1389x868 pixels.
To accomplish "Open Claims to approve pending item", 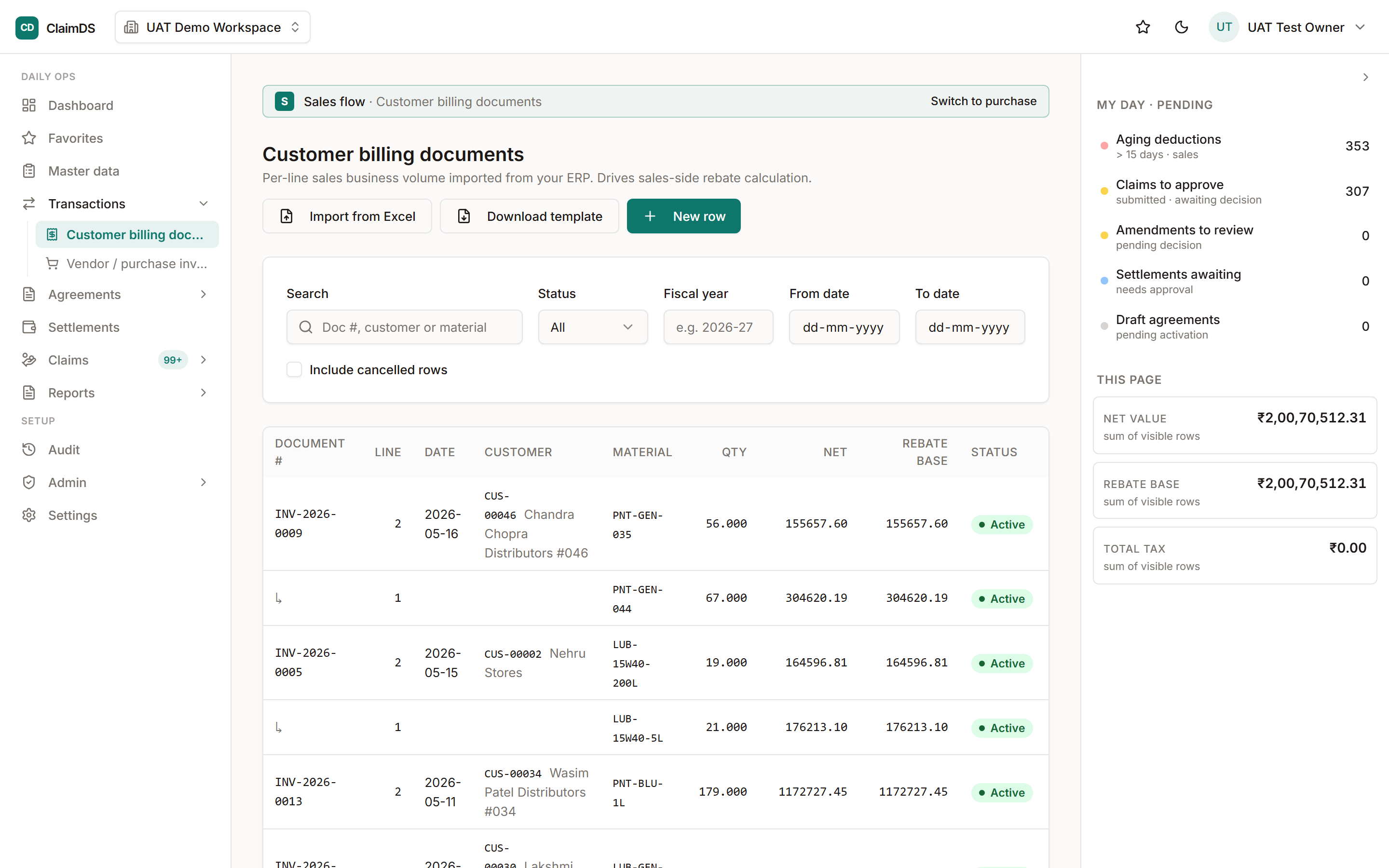I will (x=1235, y=192).
